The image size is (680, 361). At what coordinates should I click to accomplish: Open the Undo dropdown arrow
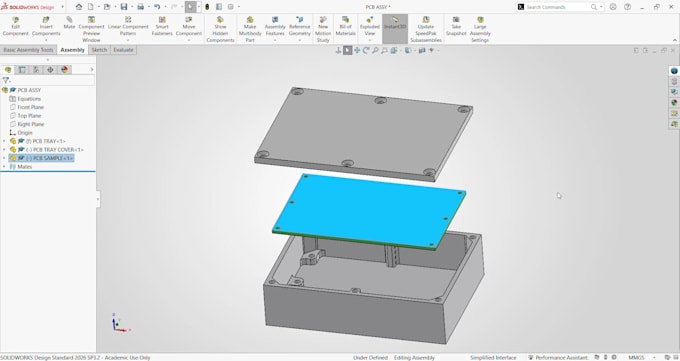click(165, 7)
